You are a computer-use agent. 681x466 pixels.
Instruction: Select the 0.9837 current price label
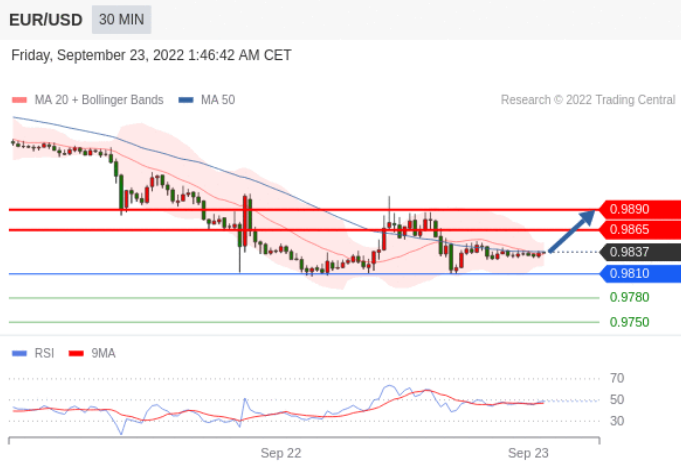pos(640,252)
